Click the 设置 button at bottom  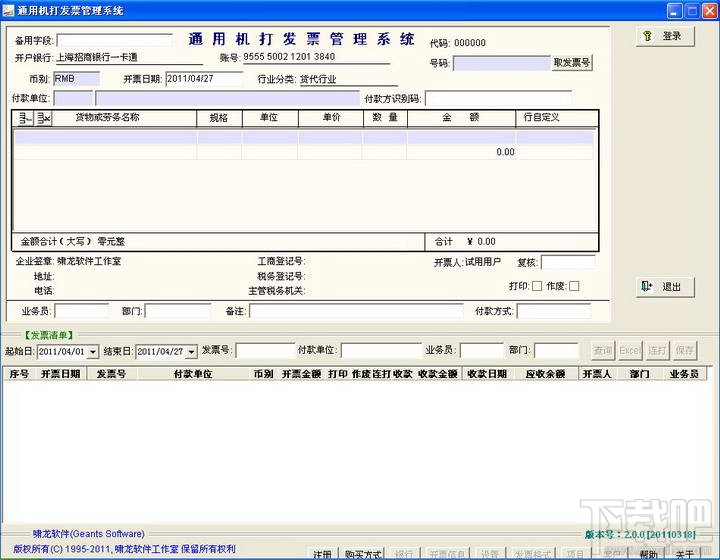(490, 554)
